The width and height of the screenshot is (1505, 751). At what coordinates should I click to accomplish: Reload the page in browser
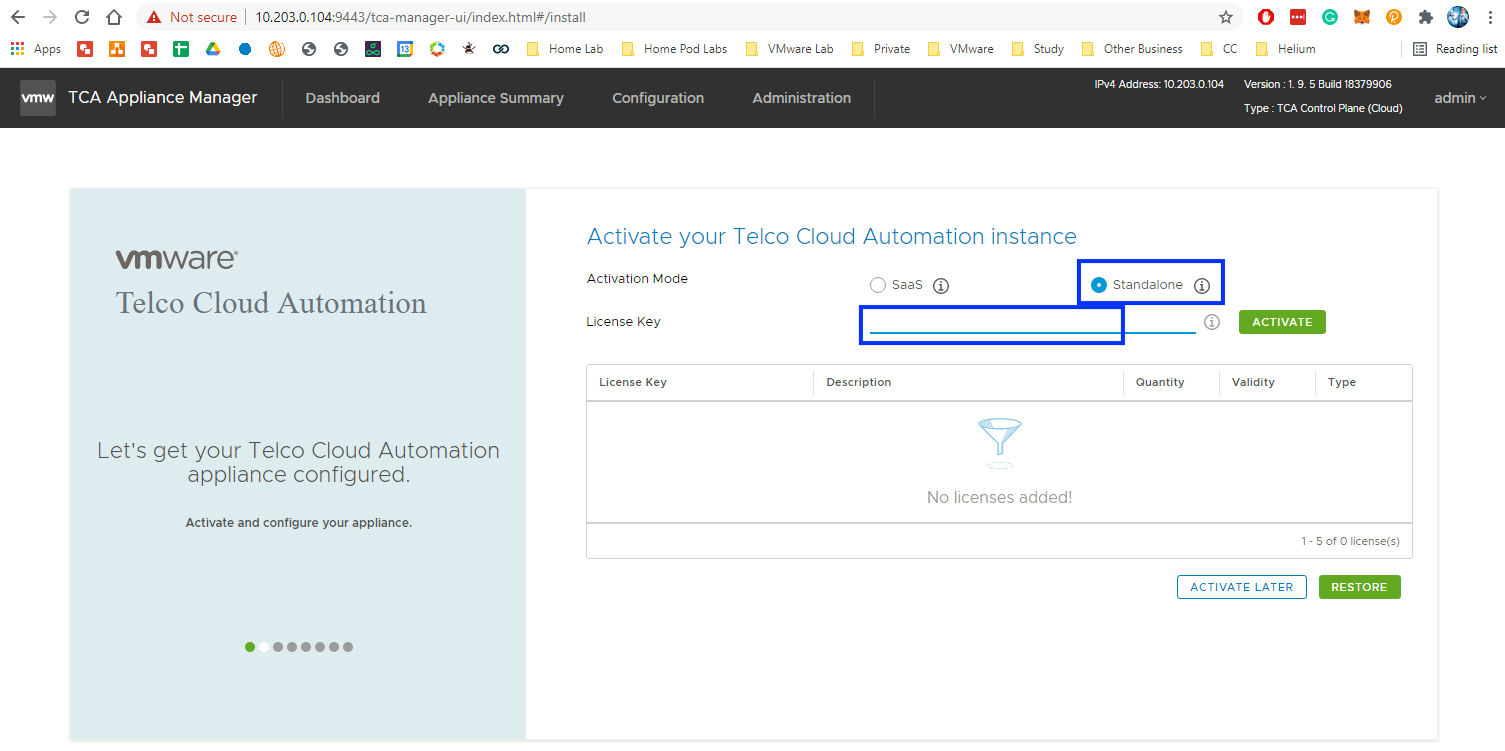(82, 17)
